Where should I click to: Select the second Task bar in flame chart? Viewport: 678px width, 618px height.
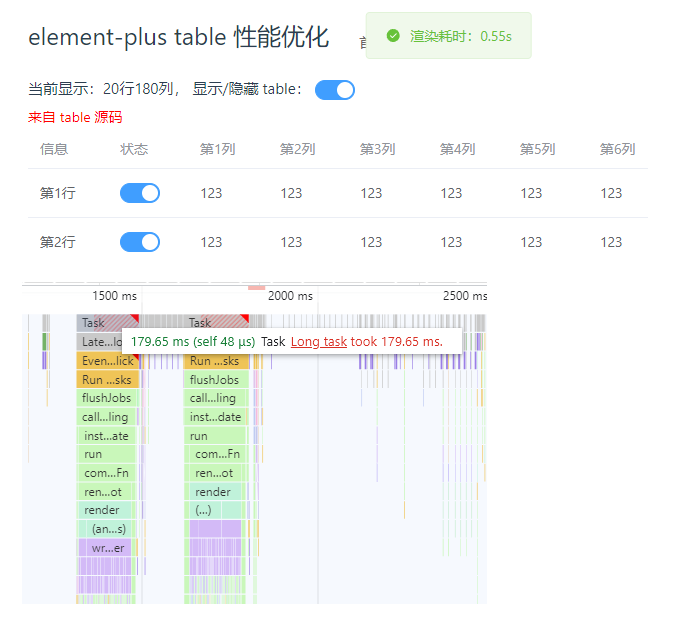point(216,323)
